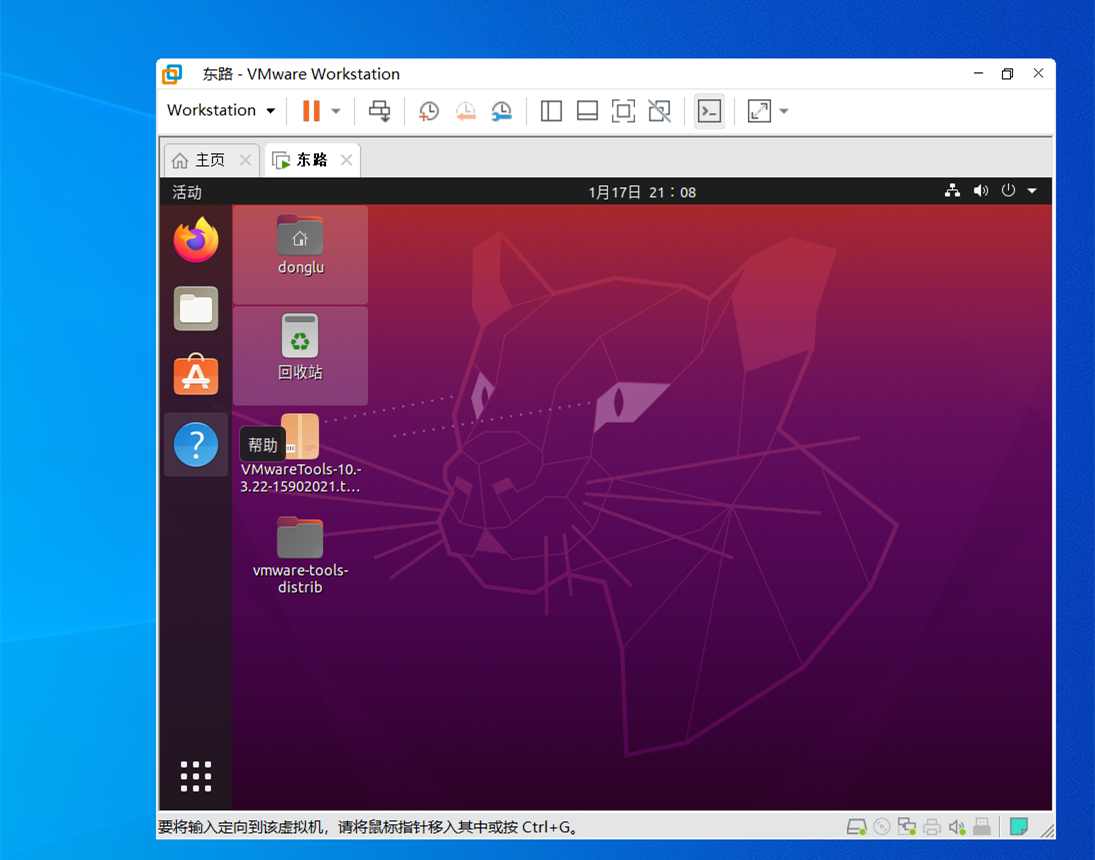Open the Workstation menu dropdown

click(x=220, y=110)
